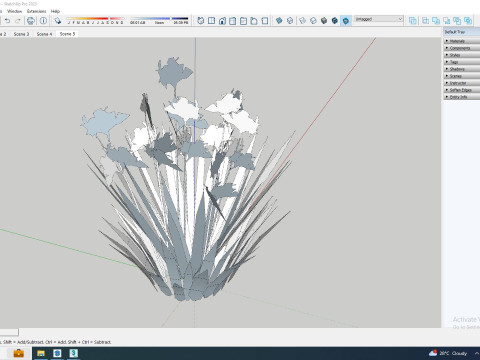
Task: Switch to Left view icon
Action: tap(254, 21)
